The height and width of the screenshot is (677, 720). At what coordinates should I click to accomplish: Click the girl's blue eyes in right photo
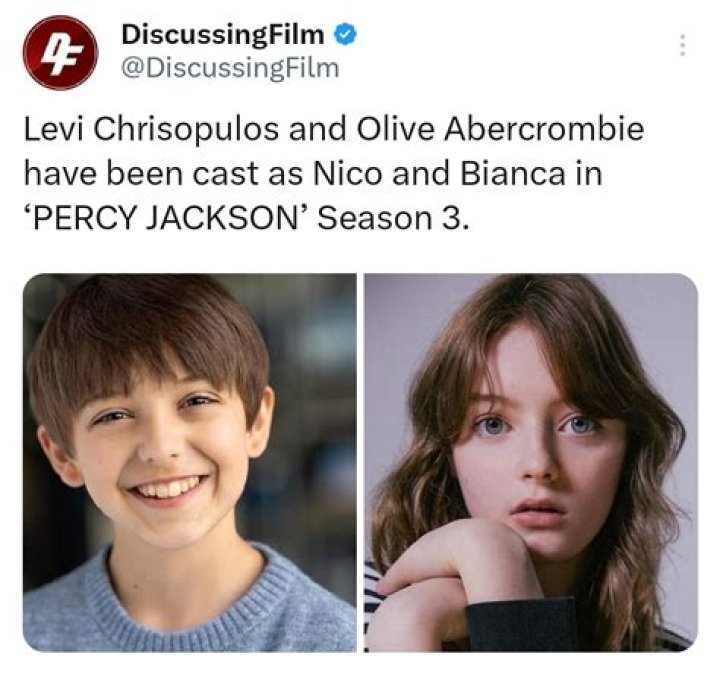[x=535, y=425]
